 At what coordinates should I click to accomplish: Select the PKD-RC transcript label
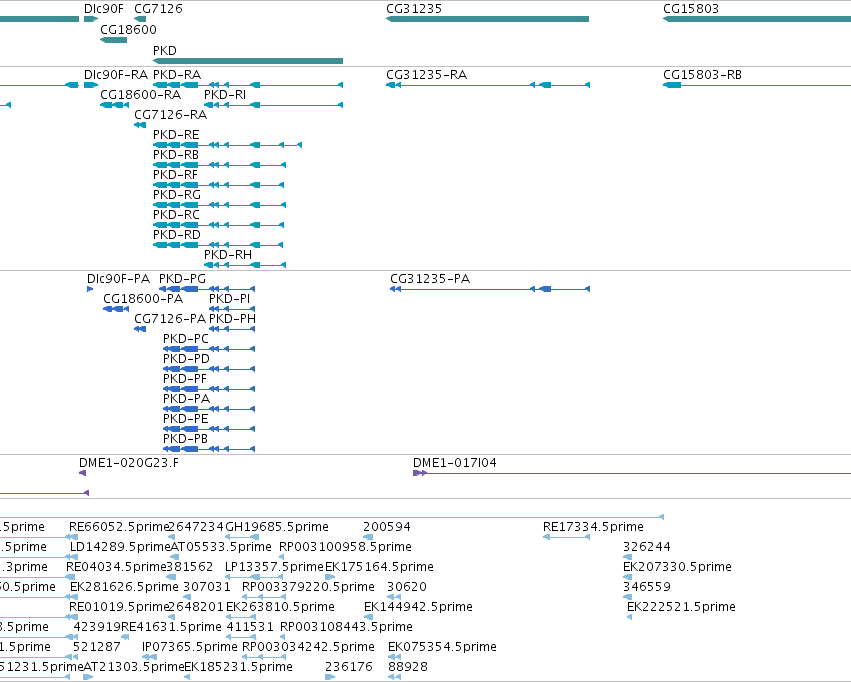tap(176, 214)
